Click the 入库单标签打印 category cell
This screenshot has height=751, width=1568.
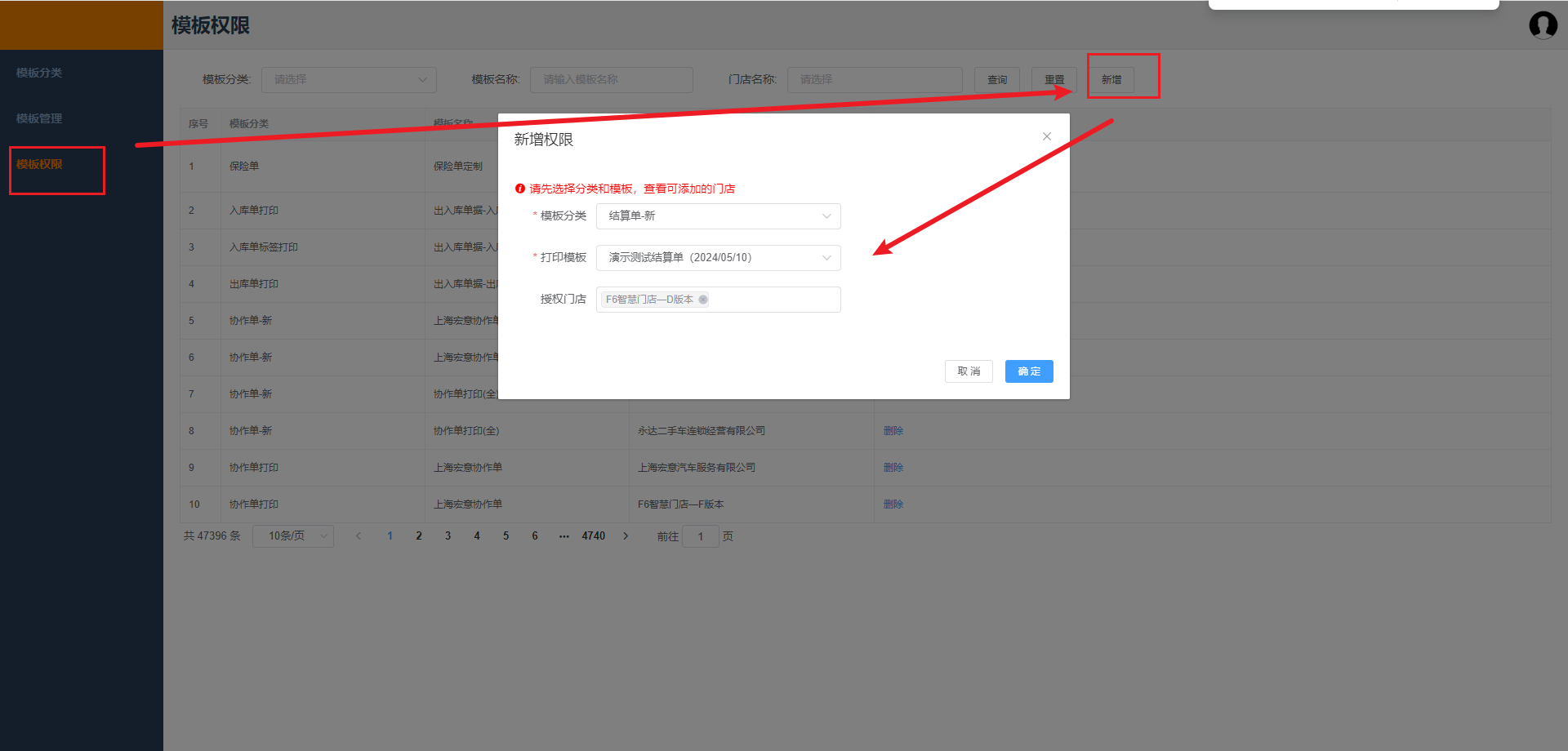(323, 247)
